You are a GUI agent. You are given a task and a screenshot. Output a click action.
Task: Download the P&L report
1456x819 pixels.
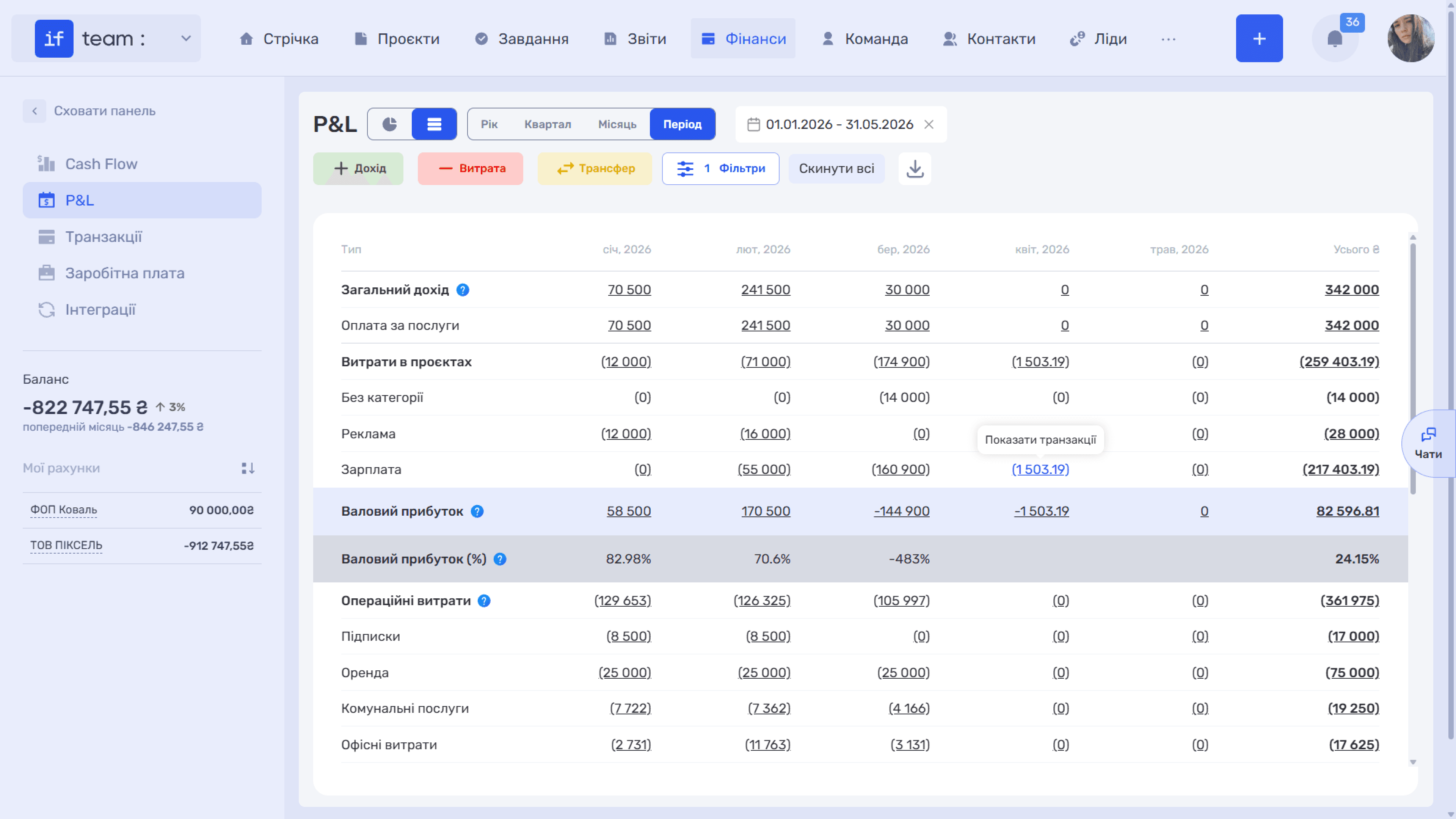(915, 168)
